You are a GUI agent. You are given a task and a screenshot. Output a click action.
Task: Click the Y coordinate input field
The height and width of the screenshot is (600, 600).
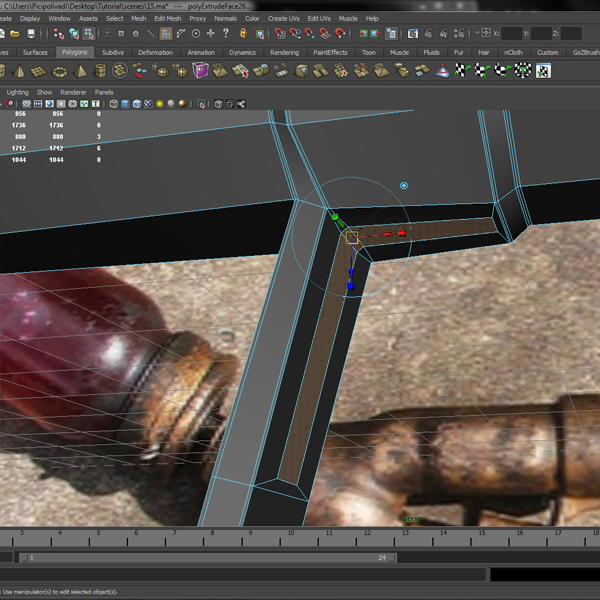pos(541,34)
